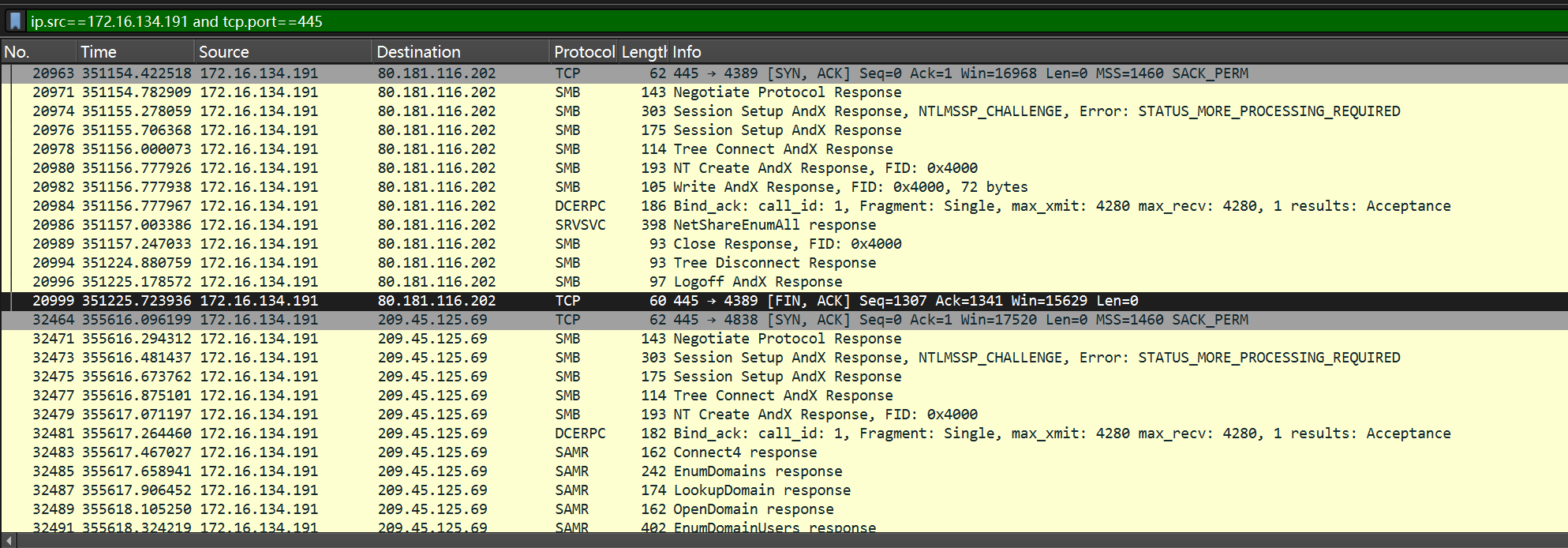This screenshot has height=548, width=1568.
Task: Select packet 32483 Connect4 response
Action: click(784, 452)
